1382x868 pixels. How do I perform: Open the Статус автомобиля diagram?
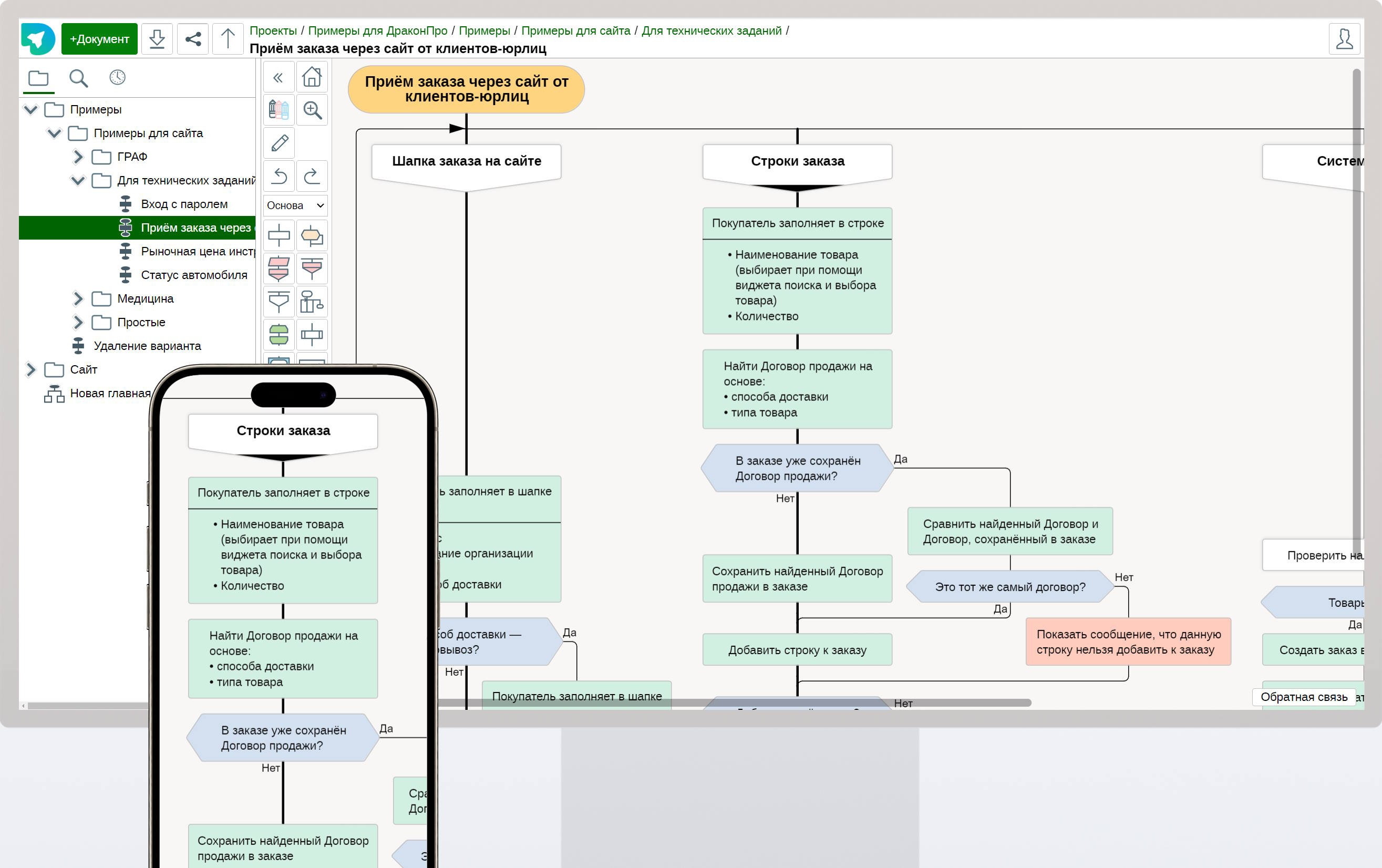[x=194, y=275]
